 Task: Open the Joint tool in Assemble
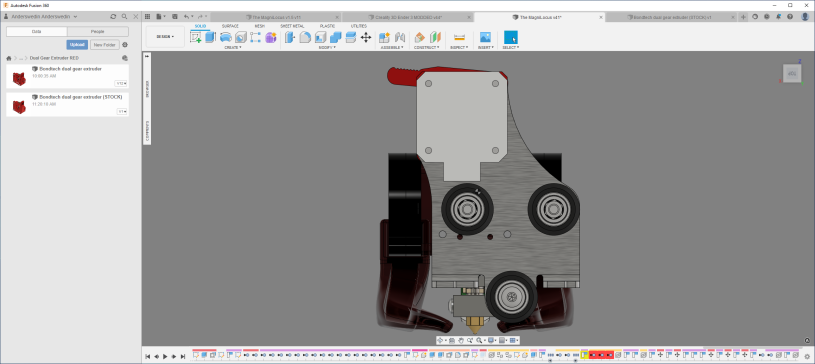400,37
